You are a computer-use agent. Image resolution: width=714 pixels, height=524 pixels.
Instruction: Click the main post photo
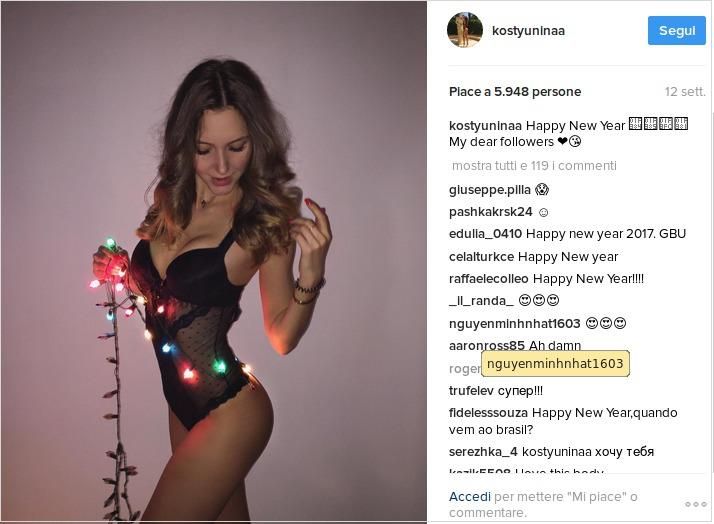214,262
